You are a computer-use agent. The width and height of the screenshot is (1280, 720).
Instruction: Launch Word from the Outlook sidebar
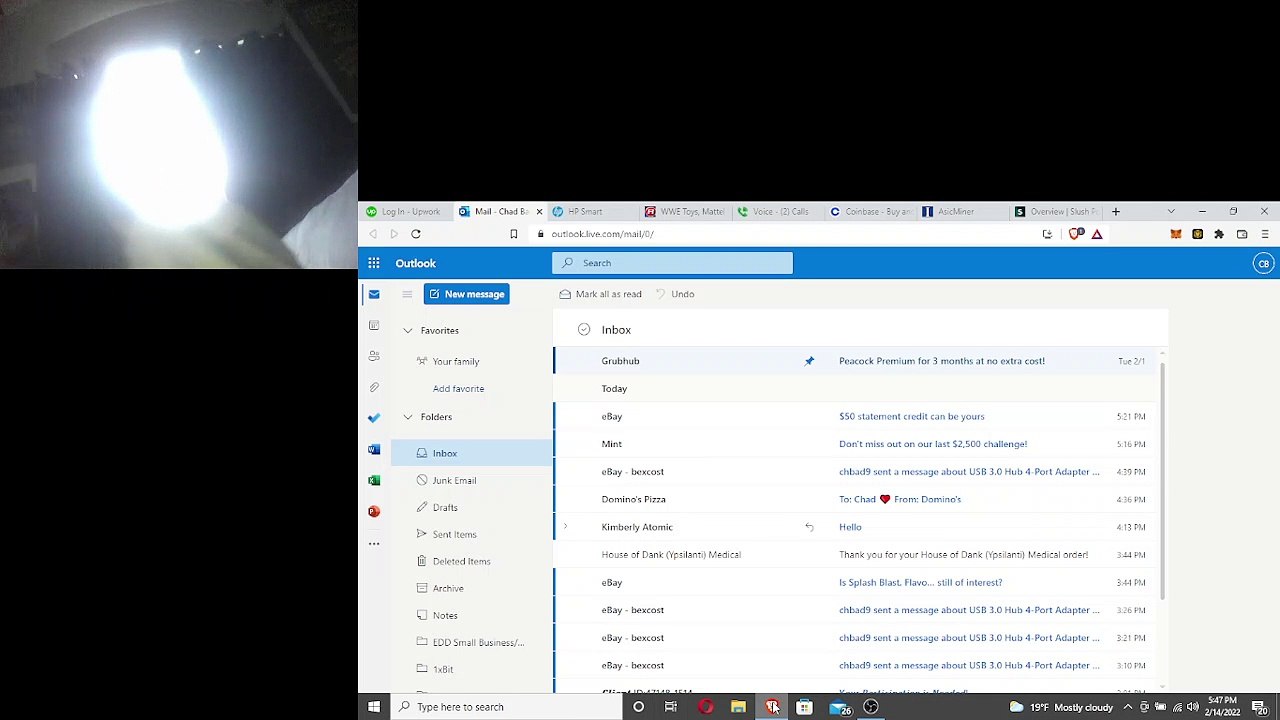point(374,449)
